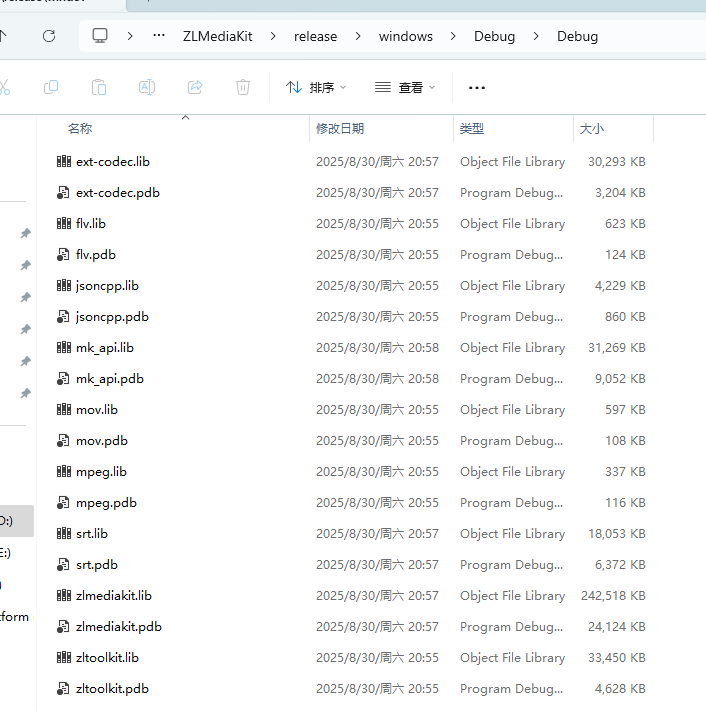706x711 pixels.
Task: Click the Delete trash icon
Action: 243,87
